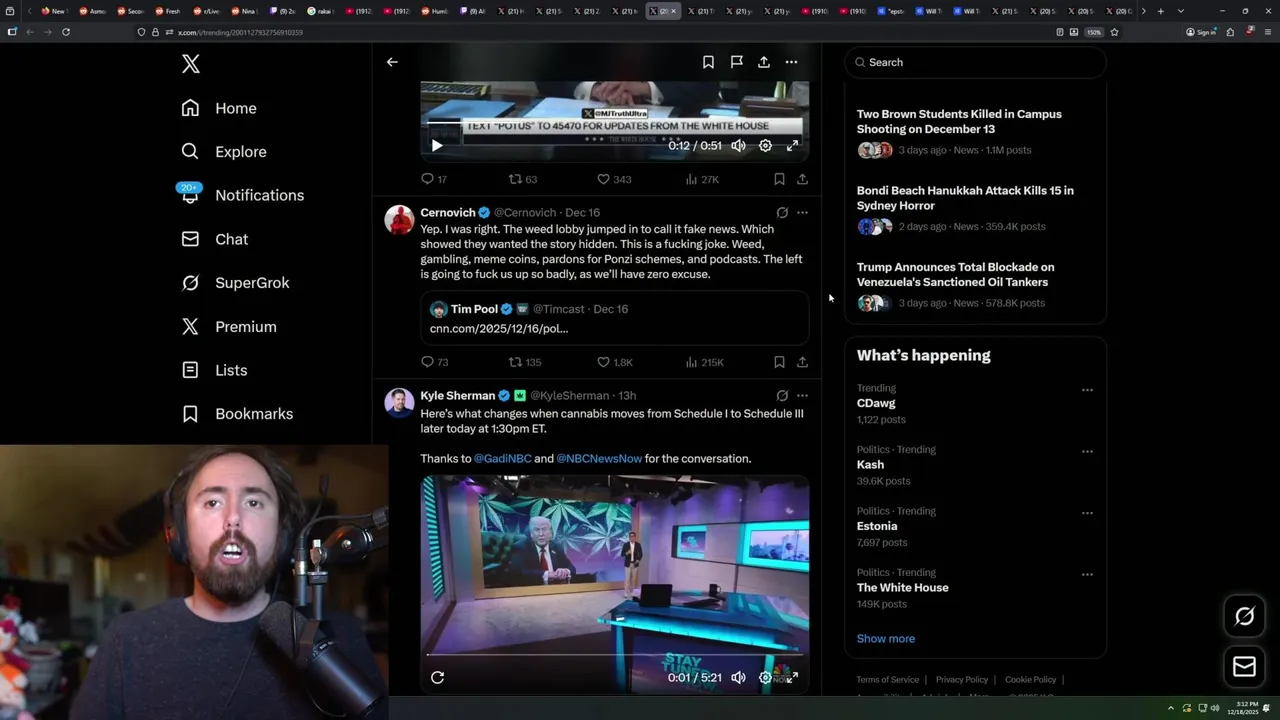Click the X logo in sidebar
This screenshot has height=720, width=1280.
(x=191, y=64)
